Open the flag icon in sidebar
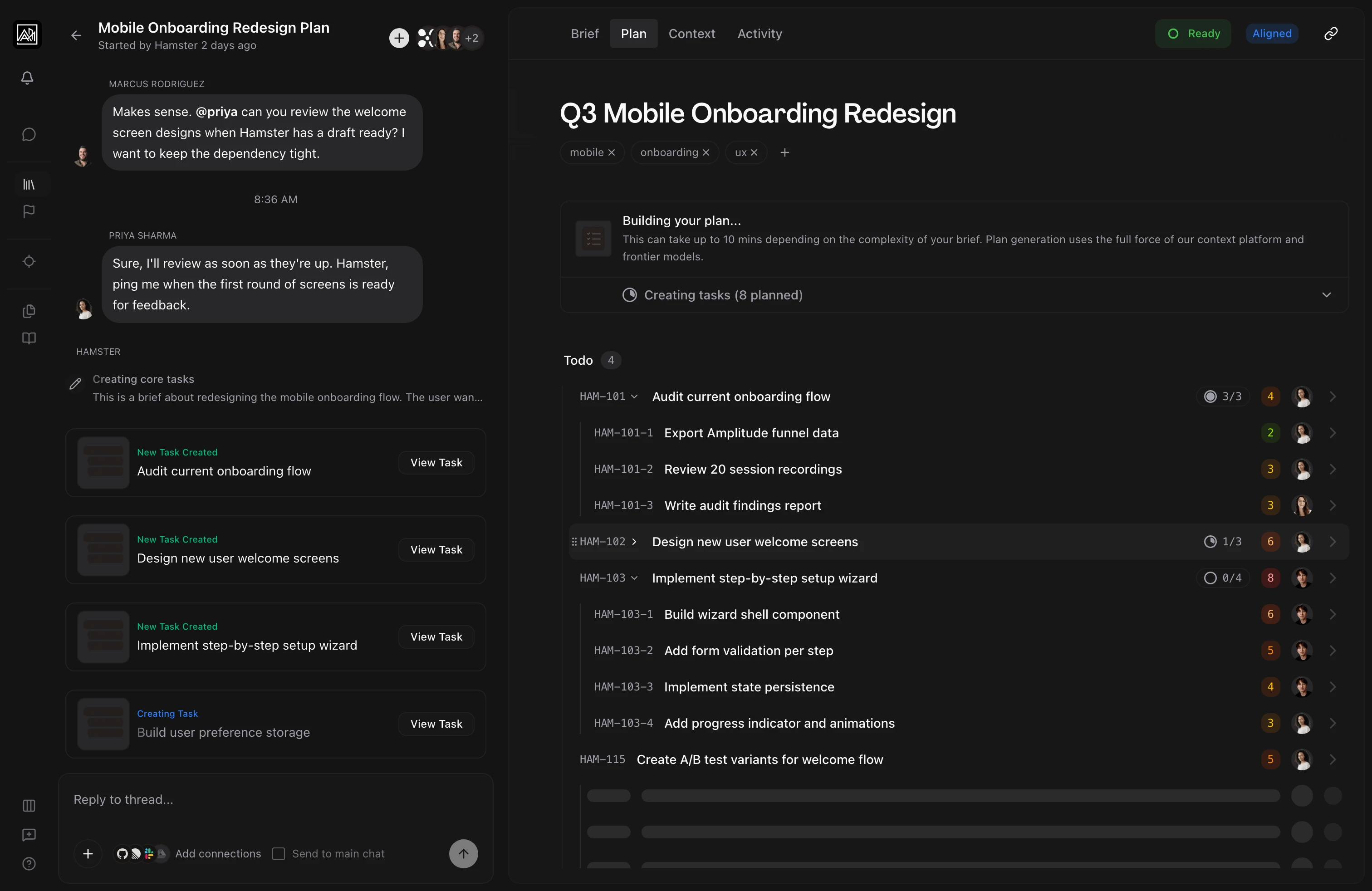The image size is (1372, 891). (x=28, y=211)
